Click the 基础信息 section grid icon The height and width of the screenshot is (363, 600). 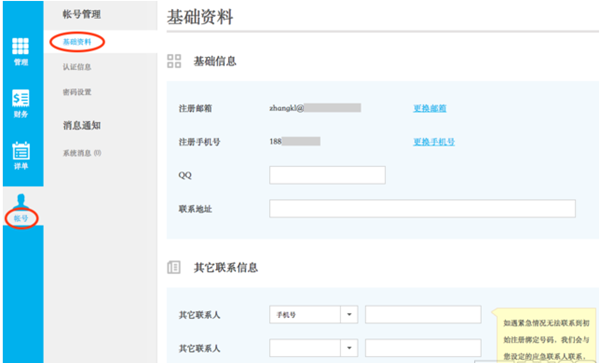(174, 61)
